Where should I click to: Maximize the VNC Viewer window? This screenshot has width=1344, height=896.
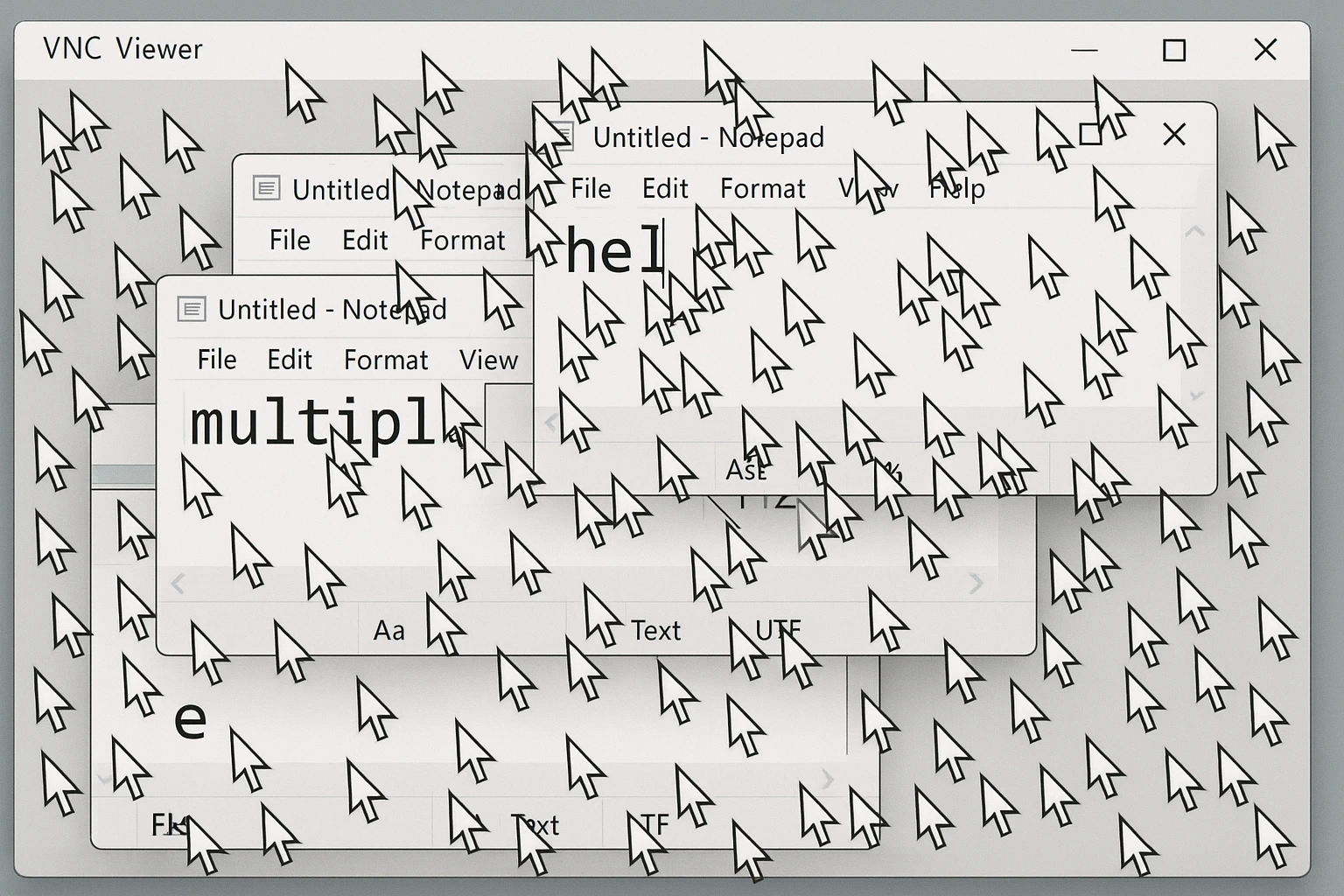(1174, 51)
